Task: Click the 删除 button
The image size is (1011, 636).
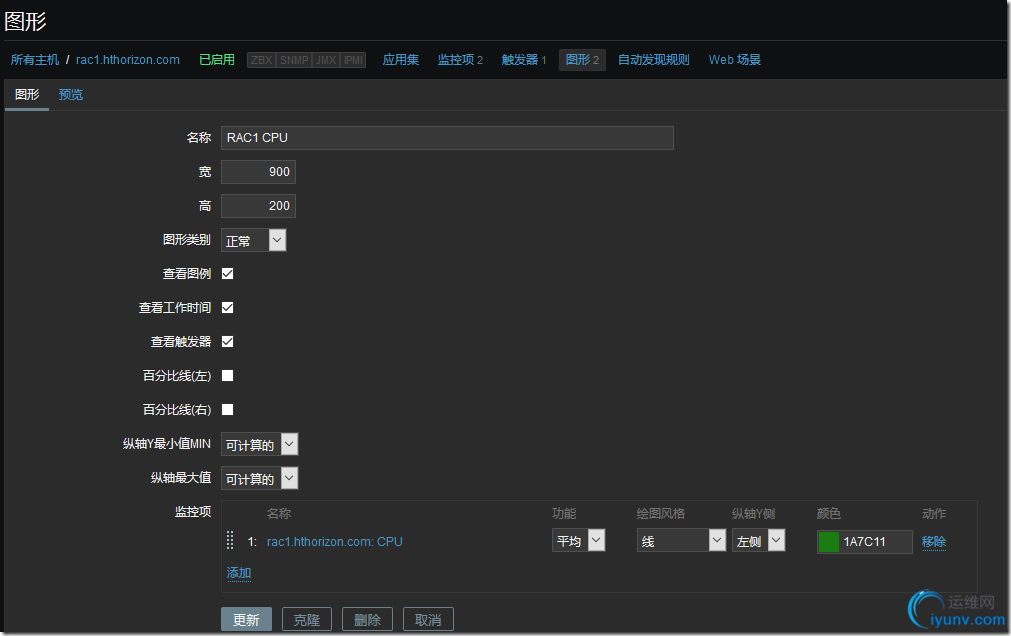Action: pyautogui.click(x=368, y=619)
